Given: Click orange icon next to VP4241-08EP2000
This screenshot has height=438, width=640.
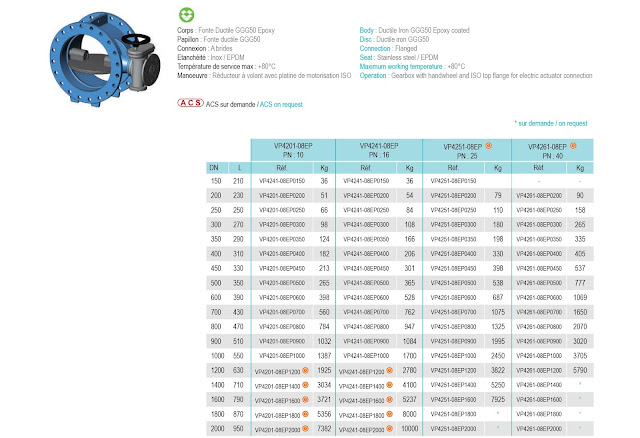Looking at the screenshot, I should pyautogui.click(x=389, y=429).
